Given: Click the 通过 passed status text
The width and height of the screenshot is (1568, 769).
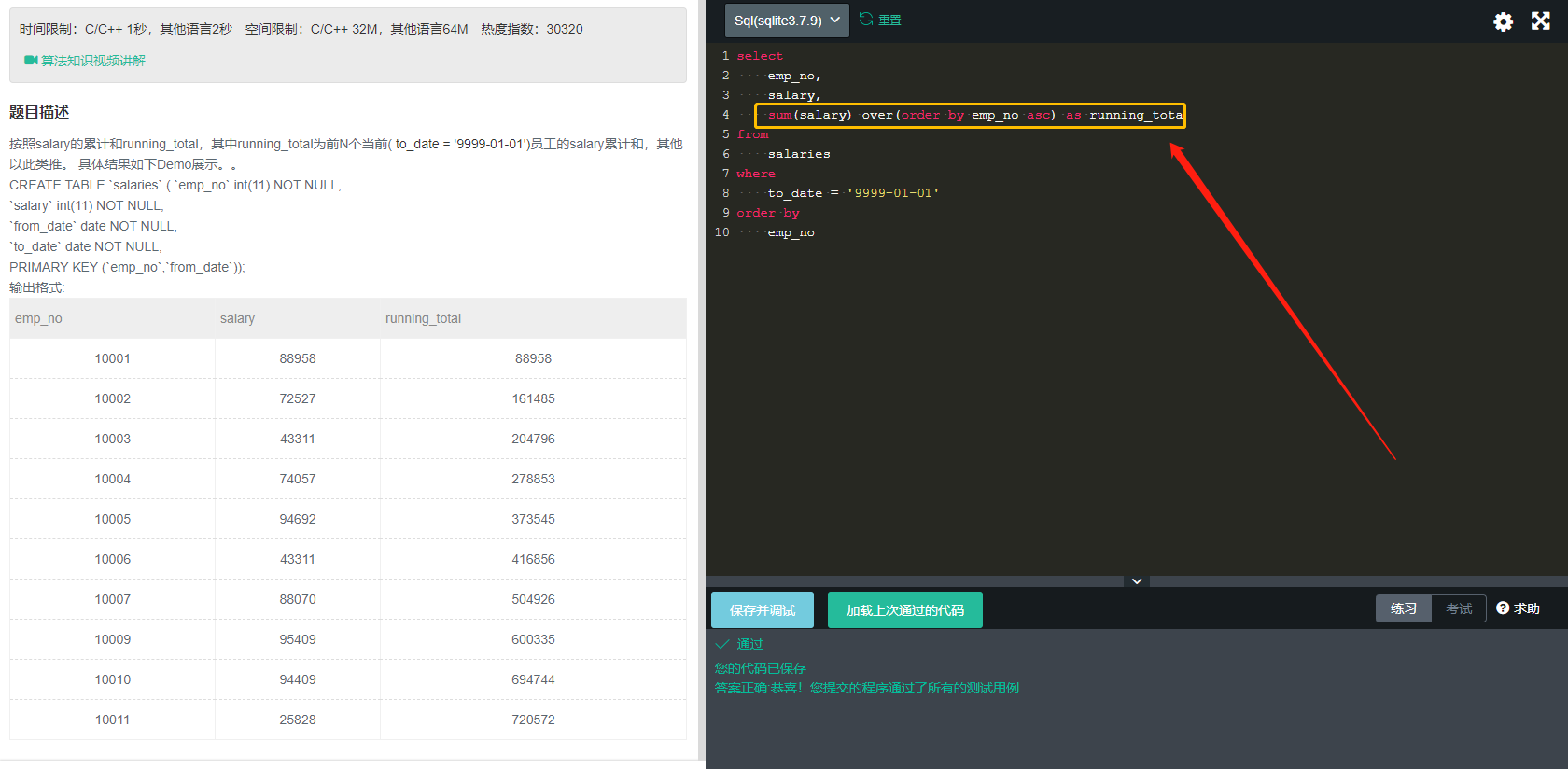Looking at the screenshot, I should [x=749, y=644].
